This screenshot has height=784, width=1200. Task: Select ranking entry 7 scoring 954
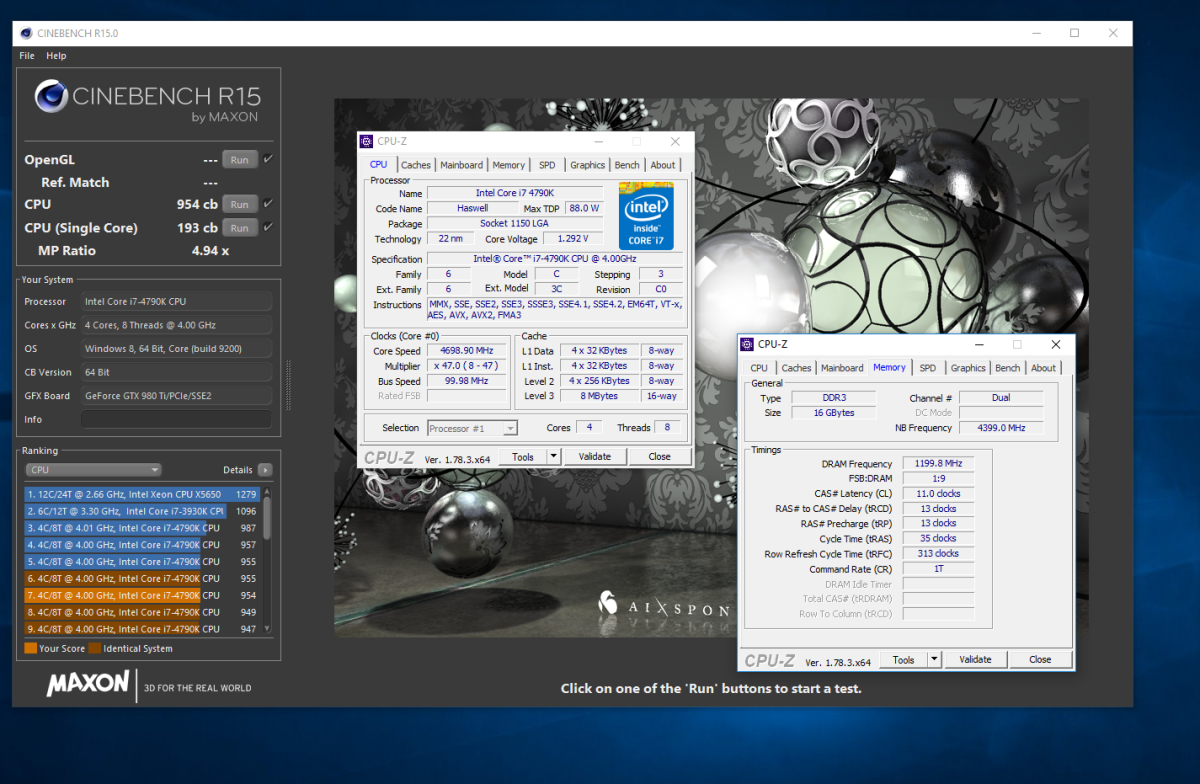(x=142, y=595)
